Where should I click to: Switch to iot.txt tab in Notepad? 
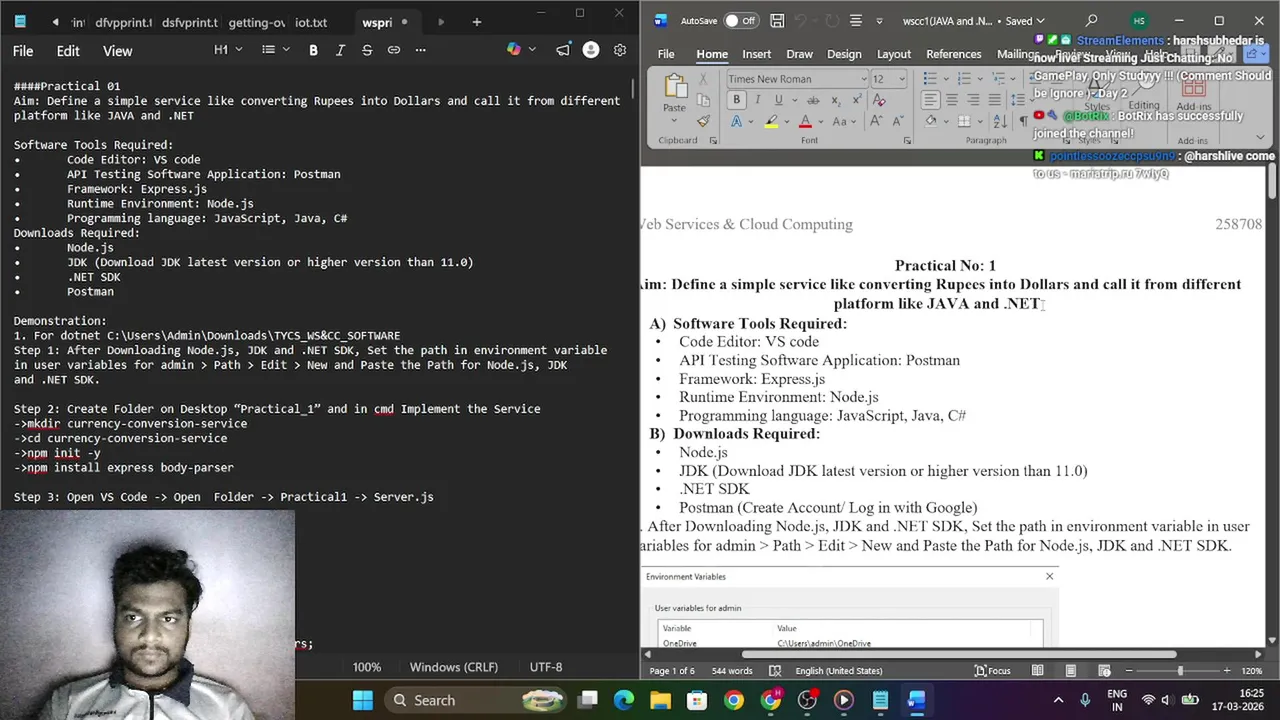(x=311, y=22)
